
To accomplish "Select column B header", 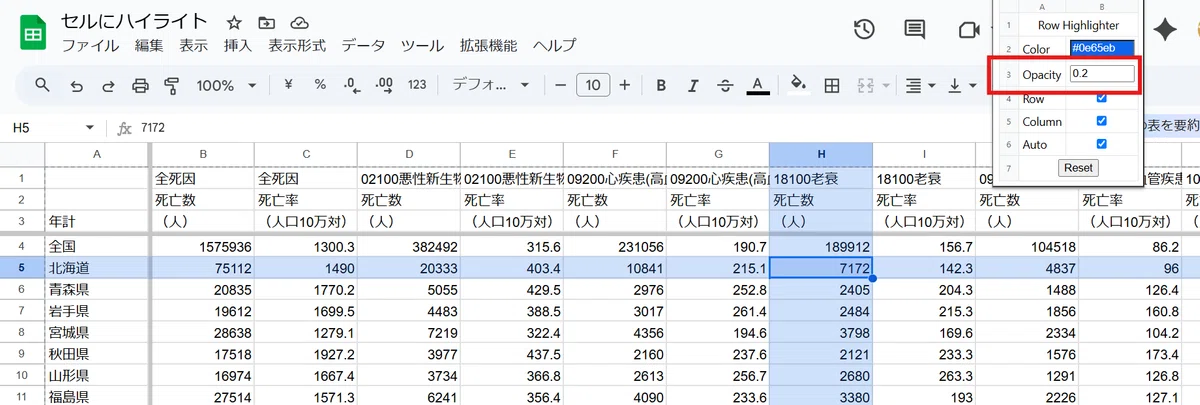I will [203, 153].
